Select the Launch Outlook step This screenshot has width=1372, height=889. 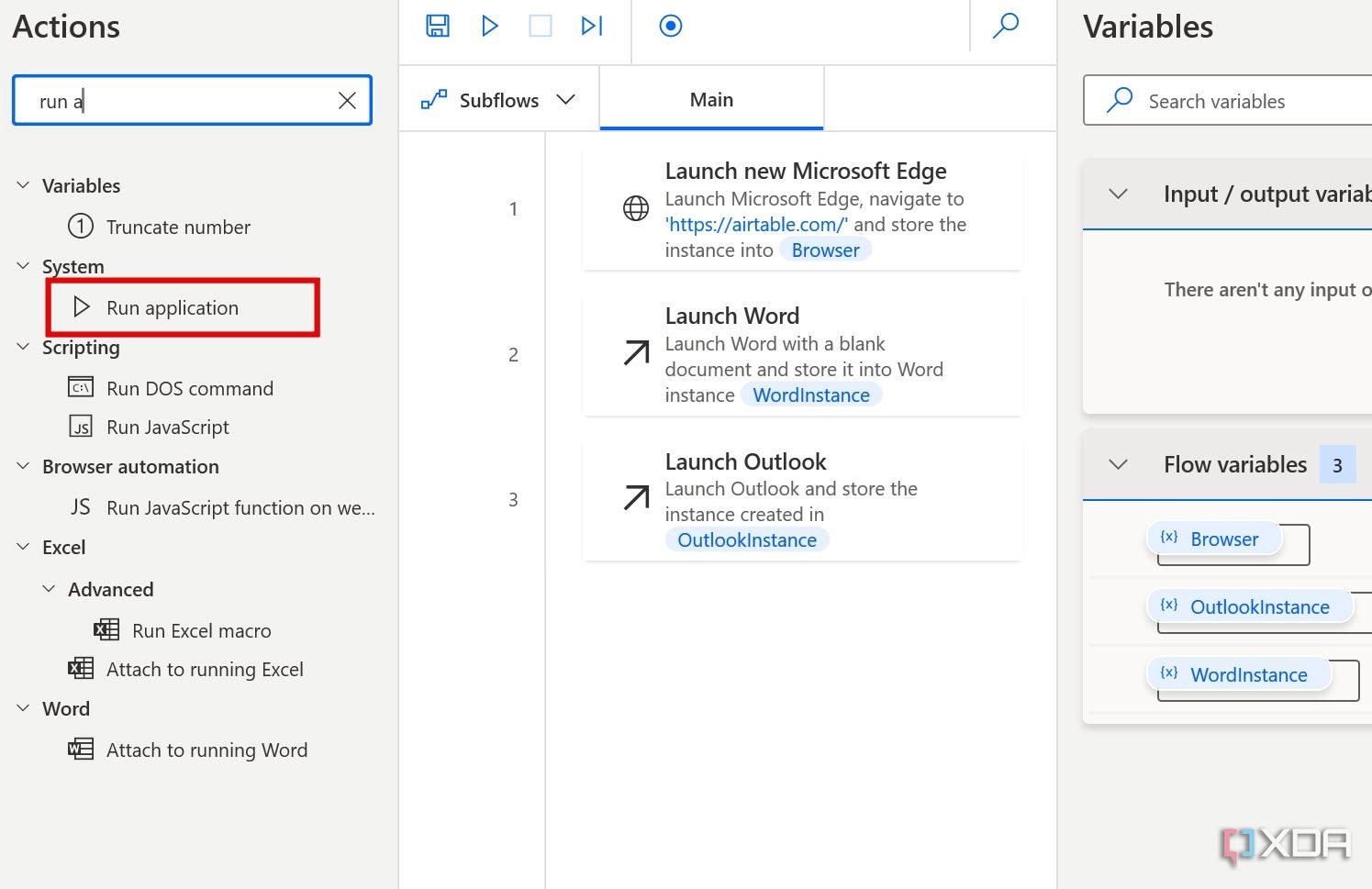click(x=802, y=500)
